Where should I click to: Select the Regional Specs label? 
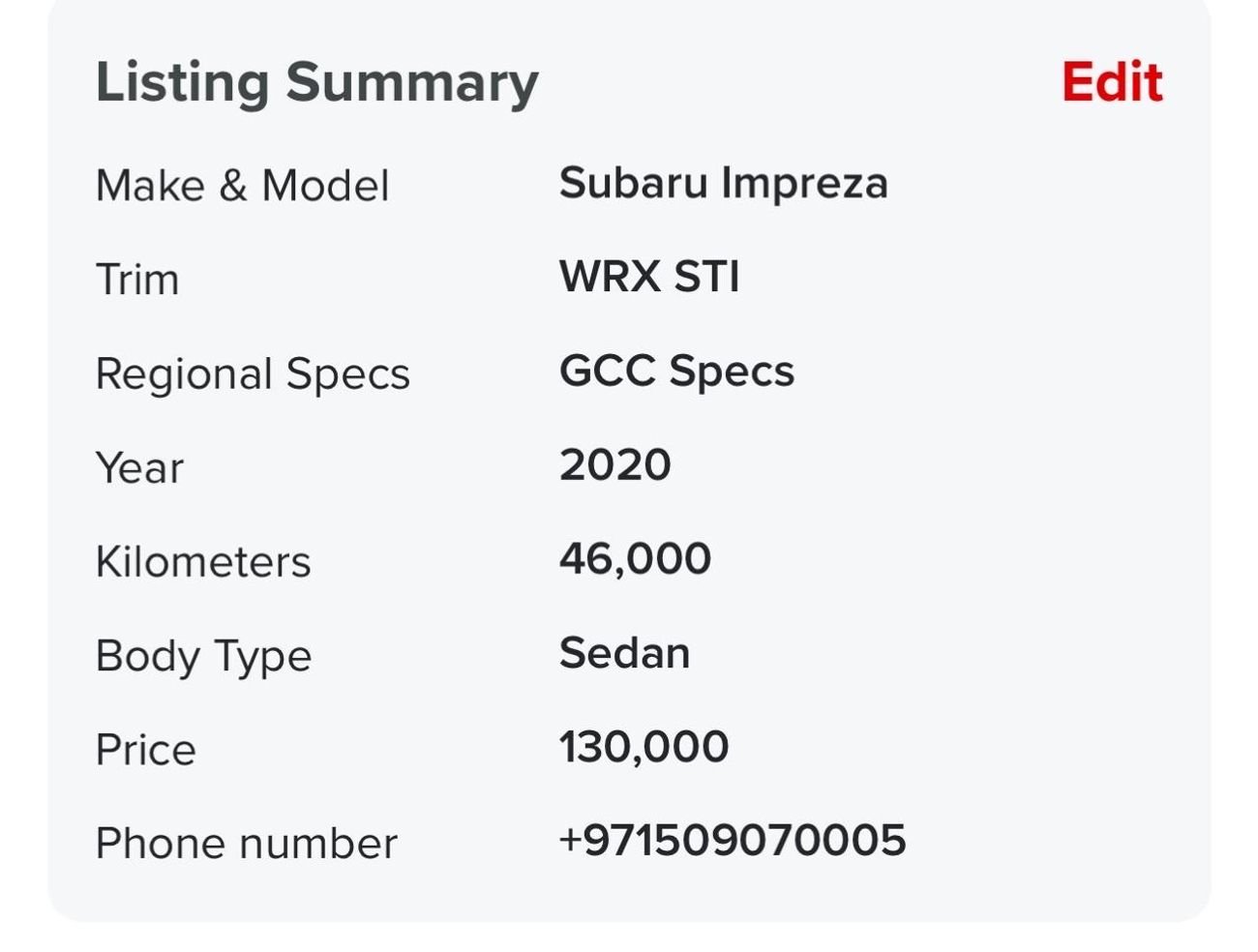coord(253,373)
